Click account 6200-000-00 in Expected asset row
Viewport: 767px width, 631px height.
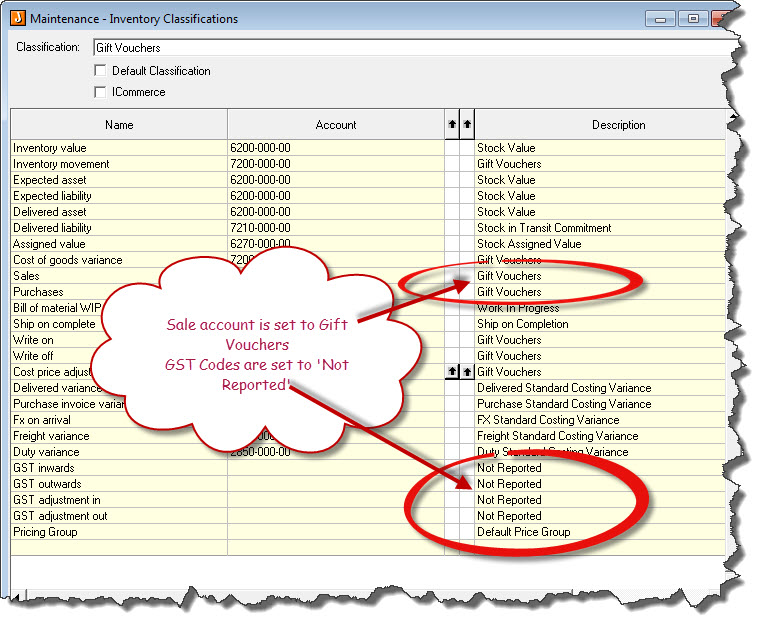(x=260, y=180)
